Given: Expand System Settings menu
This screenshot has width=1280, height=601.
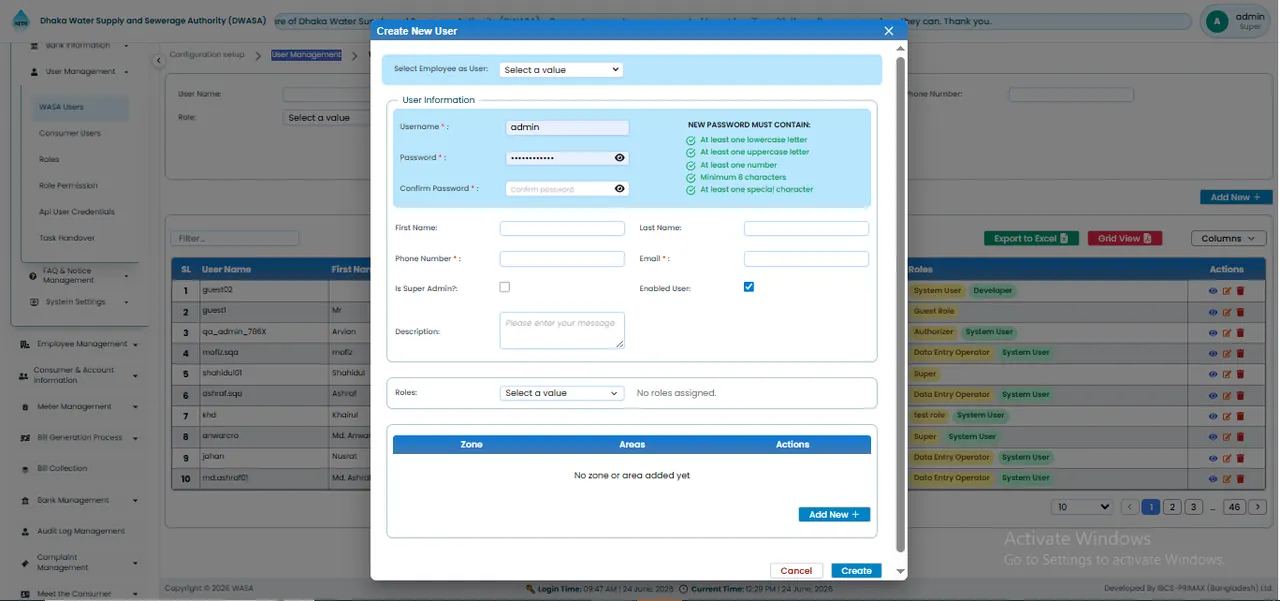Looking at the screenshot, I should 79,302.
